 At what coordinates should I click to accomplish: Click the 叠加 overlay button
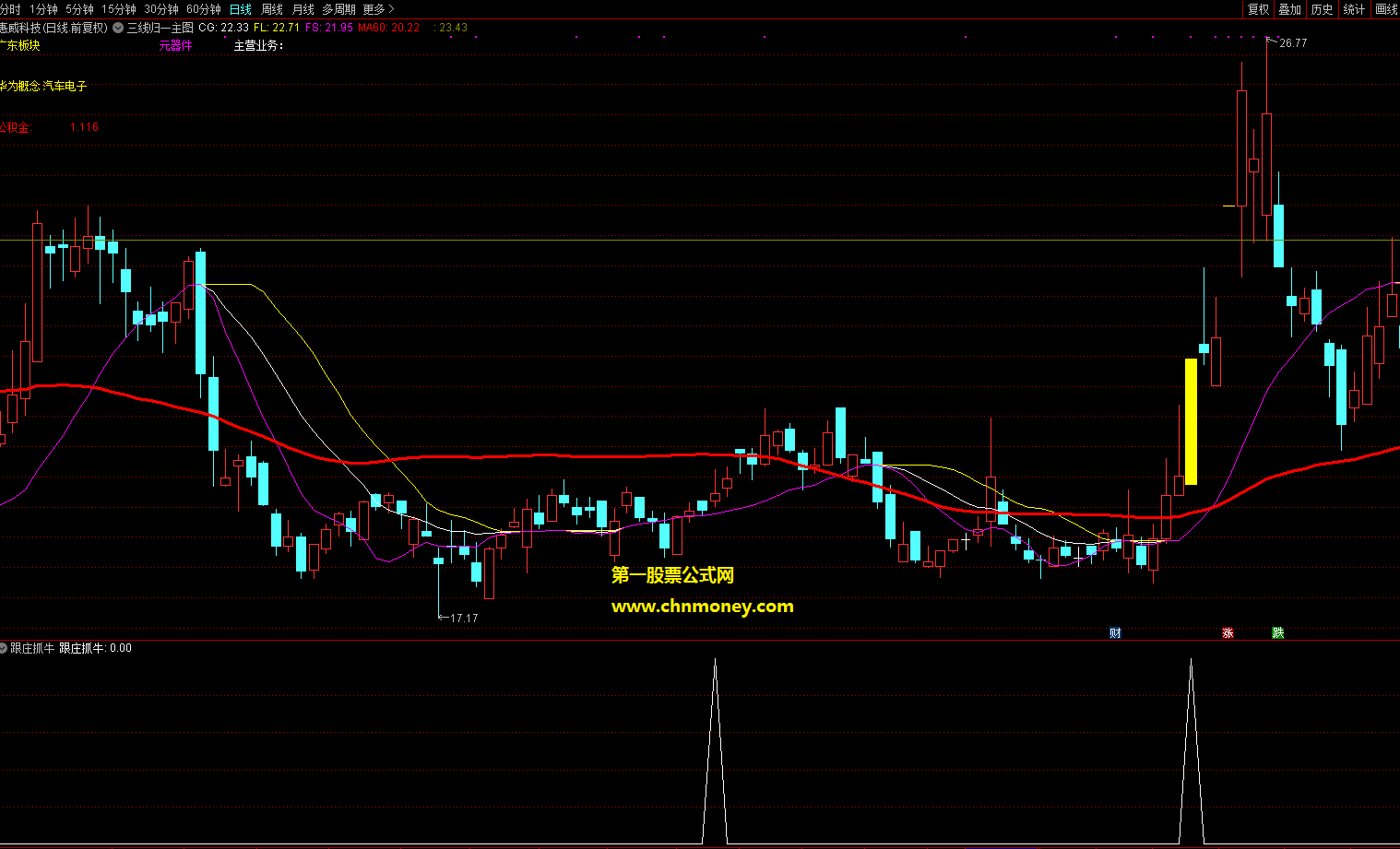tap(1290, 9)
